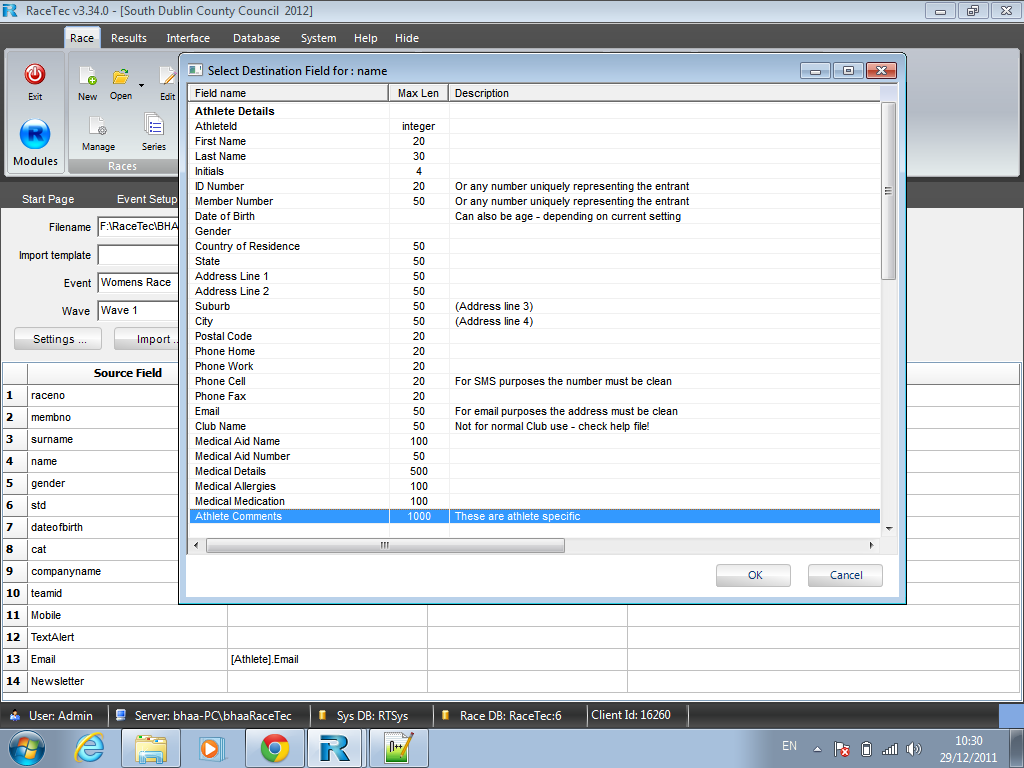This screenshot has height=768, width=1024.
Task: Select the Gender field row
Action: [534, 231]
